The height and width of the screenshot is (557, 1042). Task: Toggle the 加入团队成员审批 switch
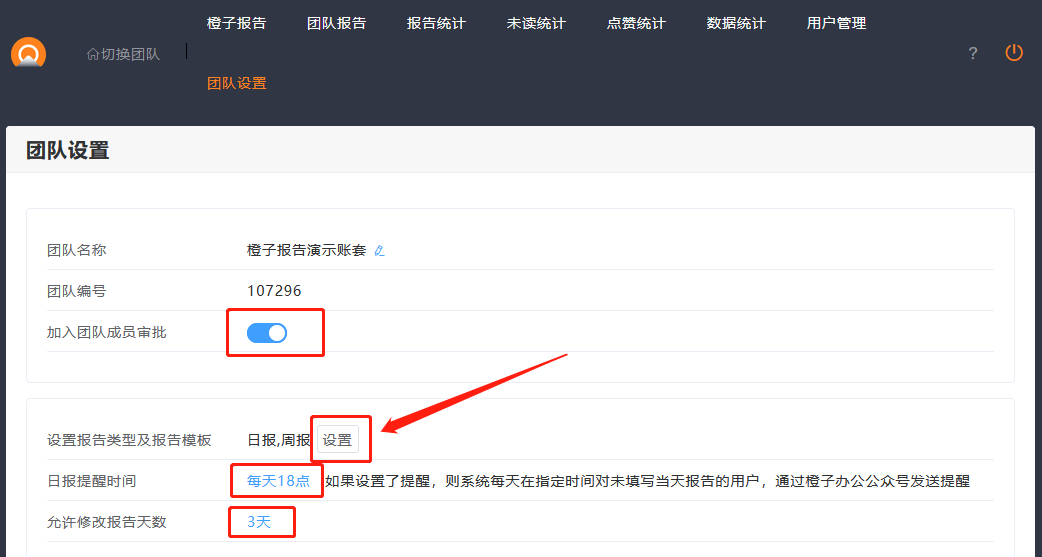coord(267,333)
